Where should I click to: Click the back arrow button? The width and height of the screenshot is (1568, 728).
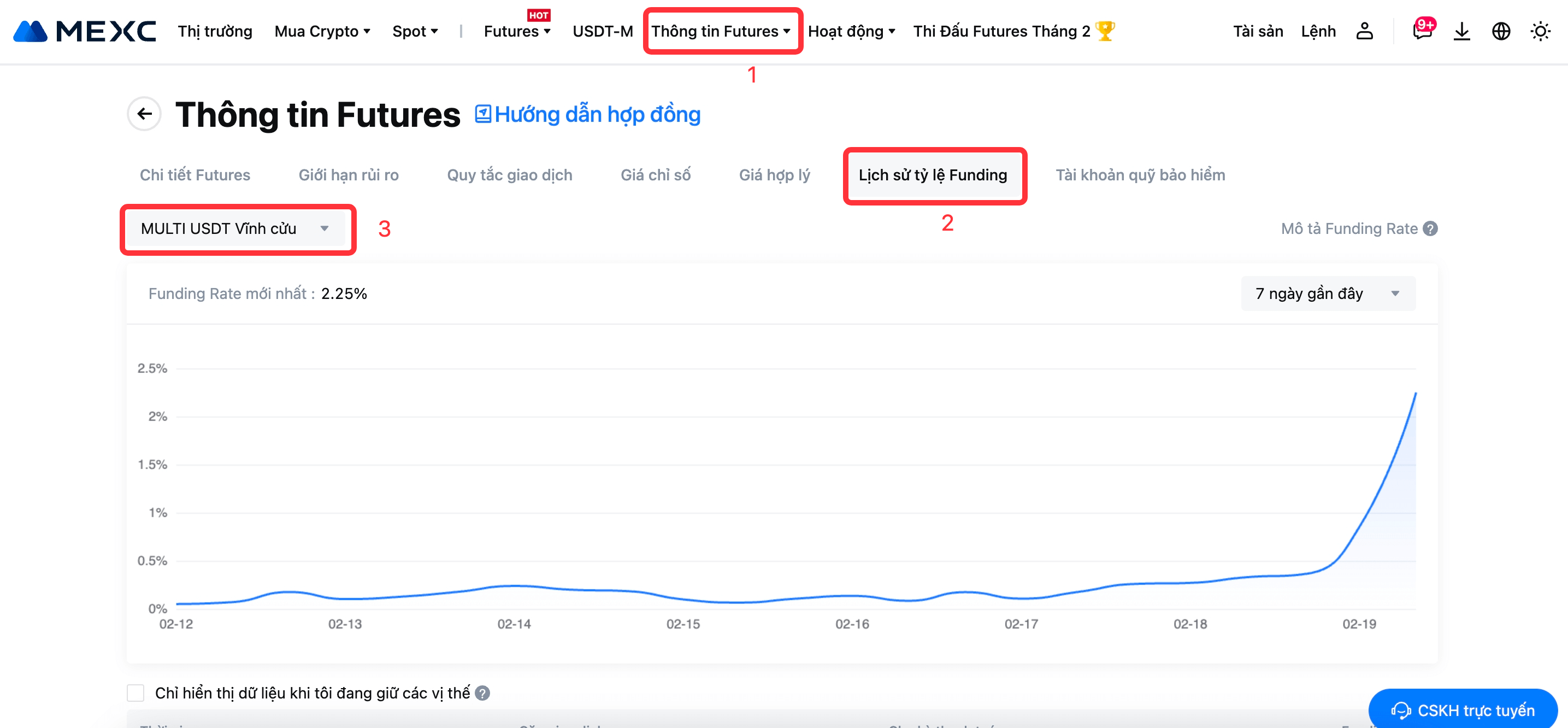[144, 114]
